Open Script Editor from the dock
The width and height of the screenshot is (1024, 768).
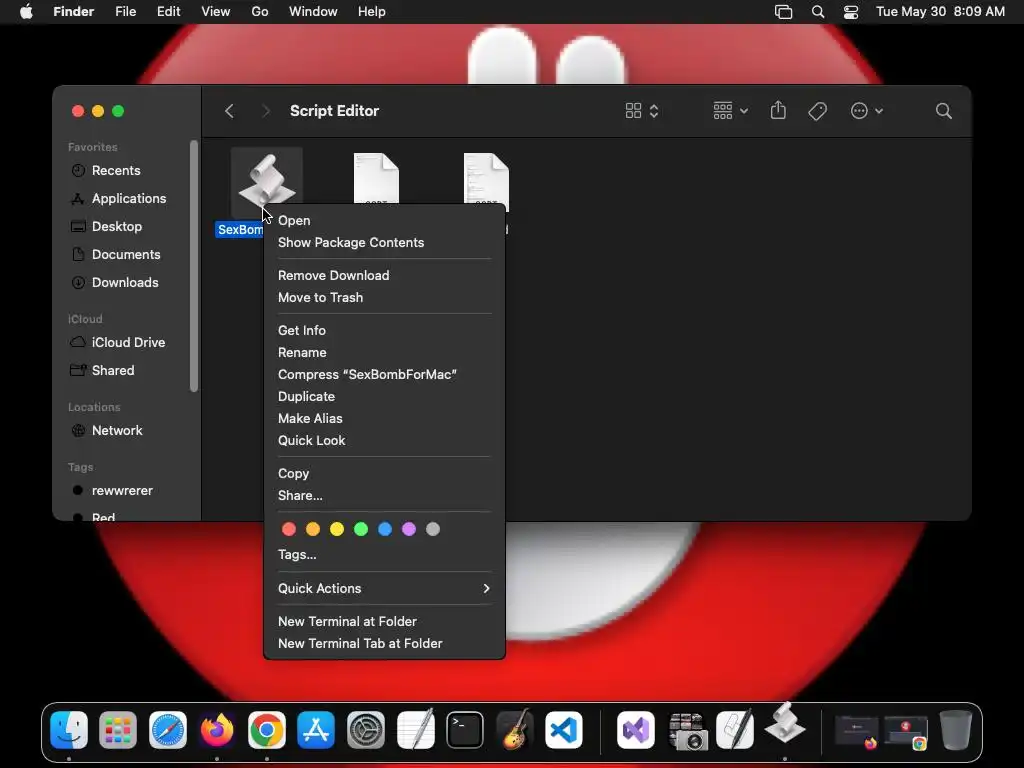(x=735, y=729)
